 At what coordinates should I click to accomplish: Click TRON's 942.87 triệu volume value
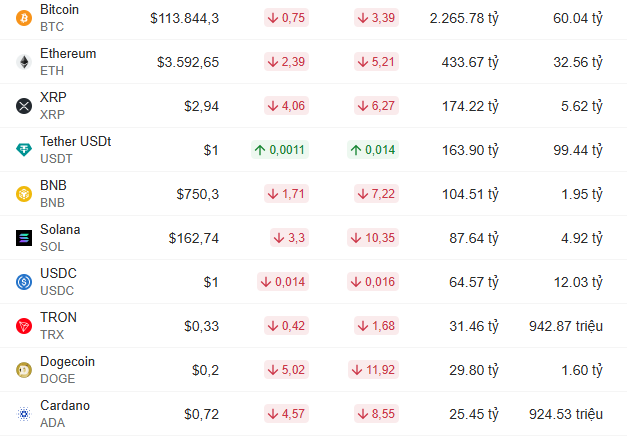pos(566,326)
